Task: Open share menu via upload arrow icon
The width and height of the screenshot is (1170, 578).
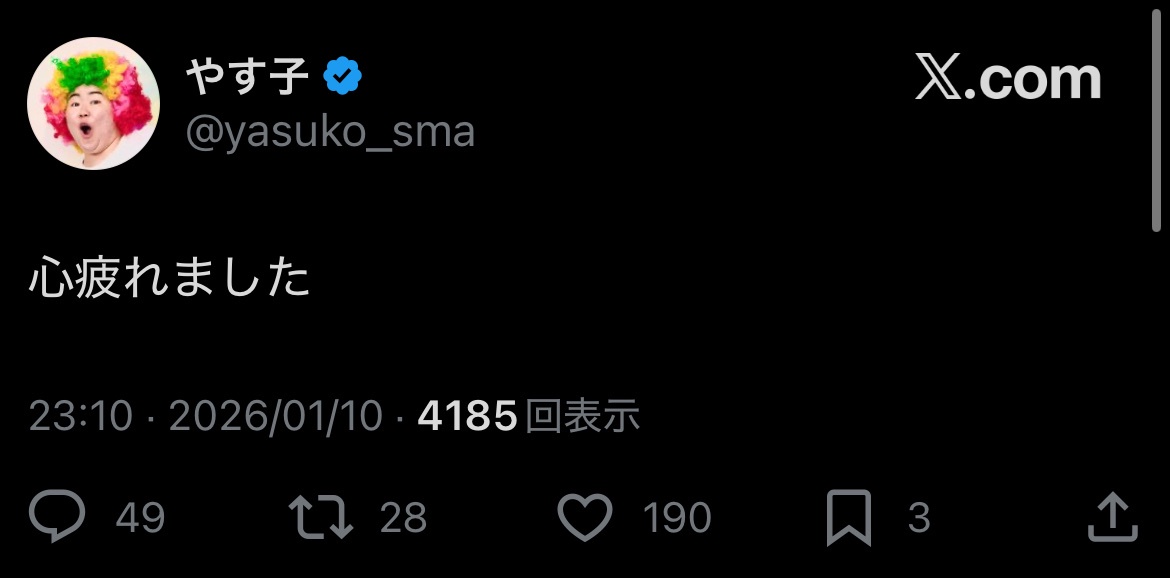Action: point(1113,516)
